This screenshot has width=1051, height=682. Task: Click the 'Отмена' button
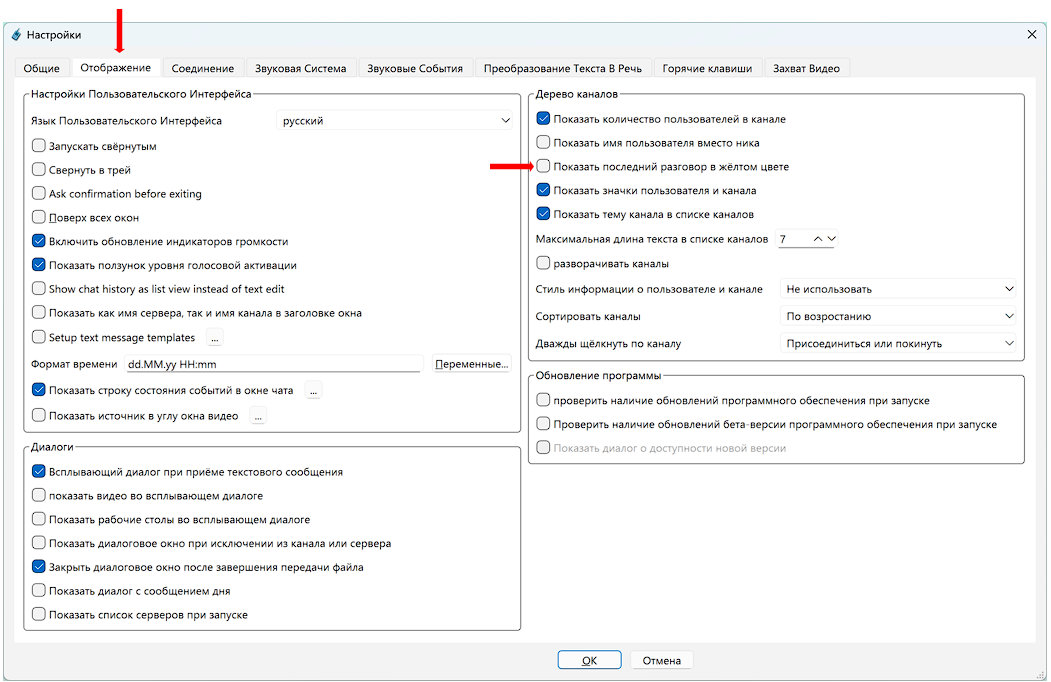pyautogui.click(x=661, y=660)
